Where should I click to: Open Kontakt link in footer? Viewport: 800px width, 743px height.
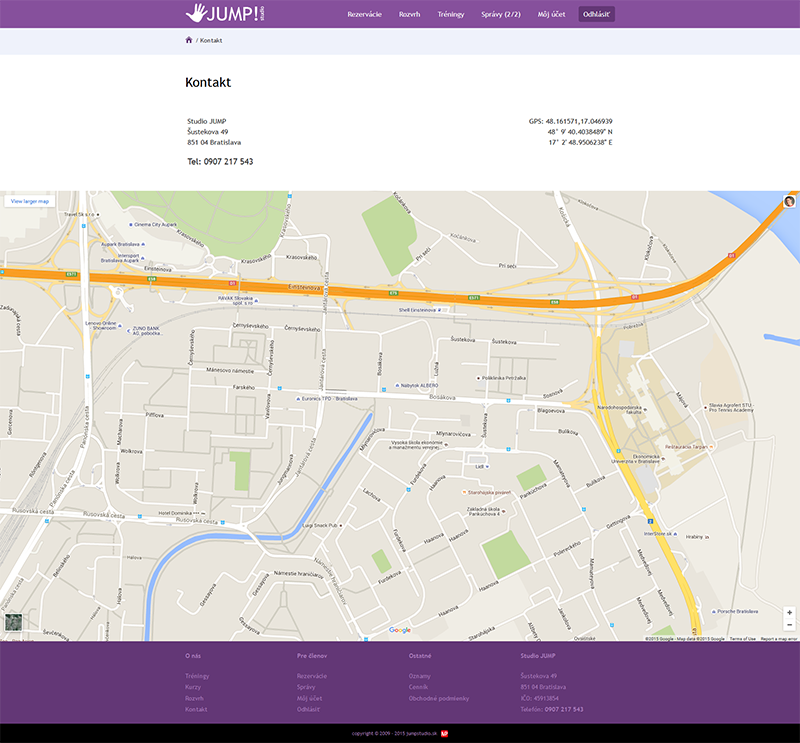196,709
